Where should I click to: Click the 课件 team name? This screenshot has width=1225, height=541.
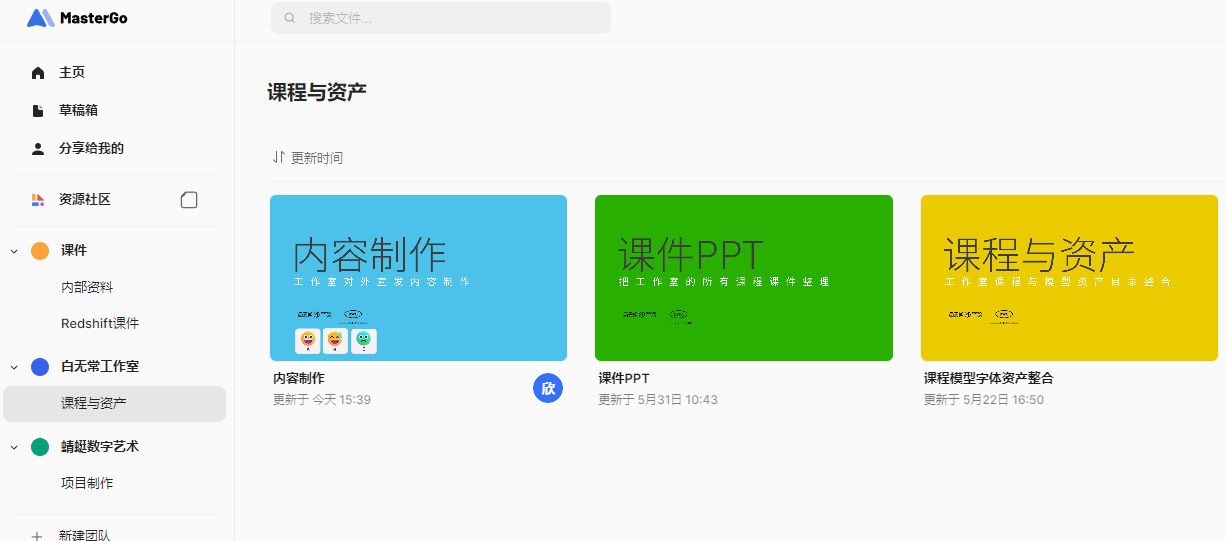[x=74, y=251]
